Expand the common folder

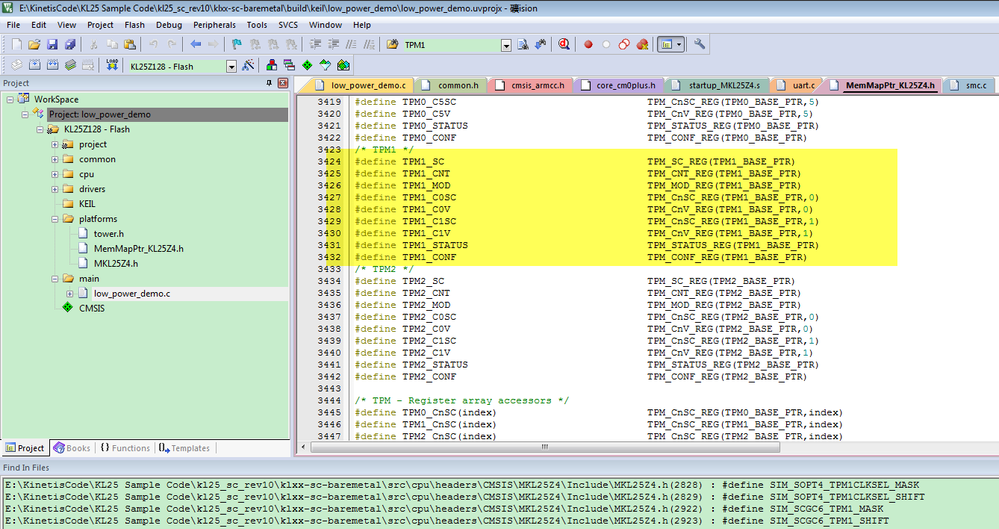click(x=55, y=159)
